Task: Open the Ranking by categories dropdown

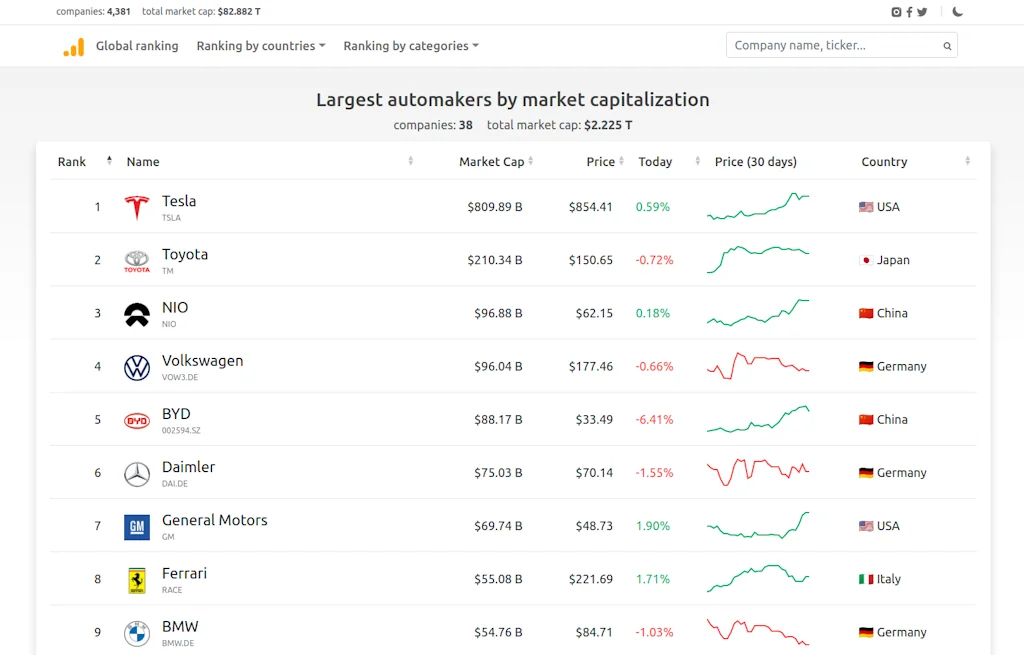Action: coord(410,45)
